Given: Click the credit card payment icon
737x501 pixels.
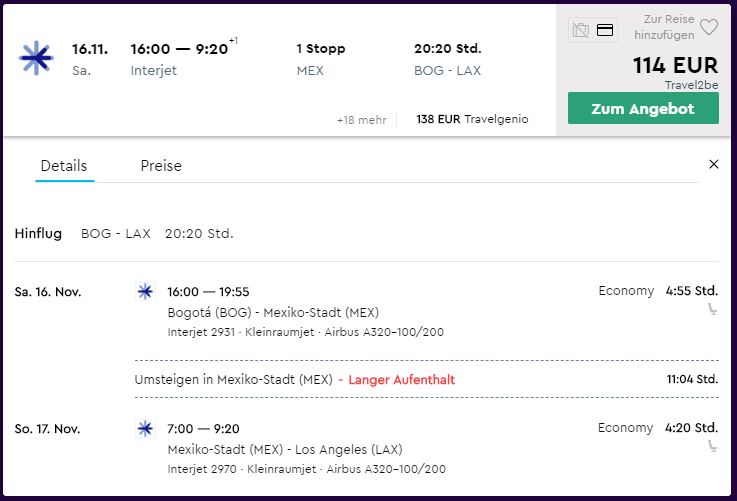Looking at the screenshot, I should [604, 30].
